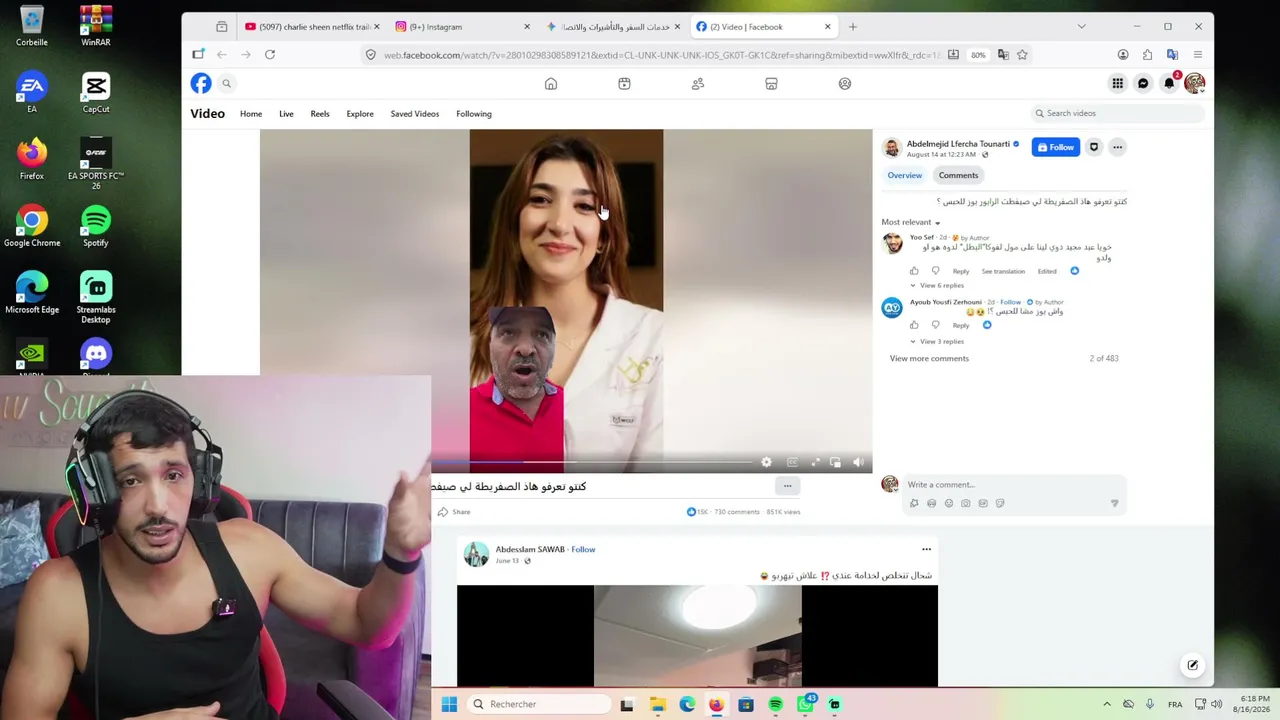Open the Facebook home logo
This screenshot has width=1280, height=720.
tap(201, 84)
